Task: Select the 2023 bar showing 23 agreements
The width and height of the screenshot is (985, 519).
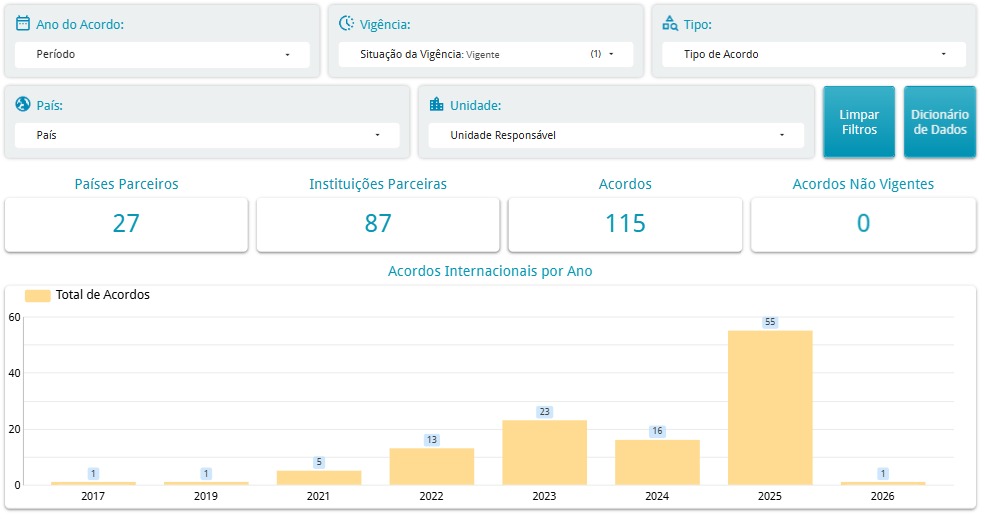Action: [544, 452]
